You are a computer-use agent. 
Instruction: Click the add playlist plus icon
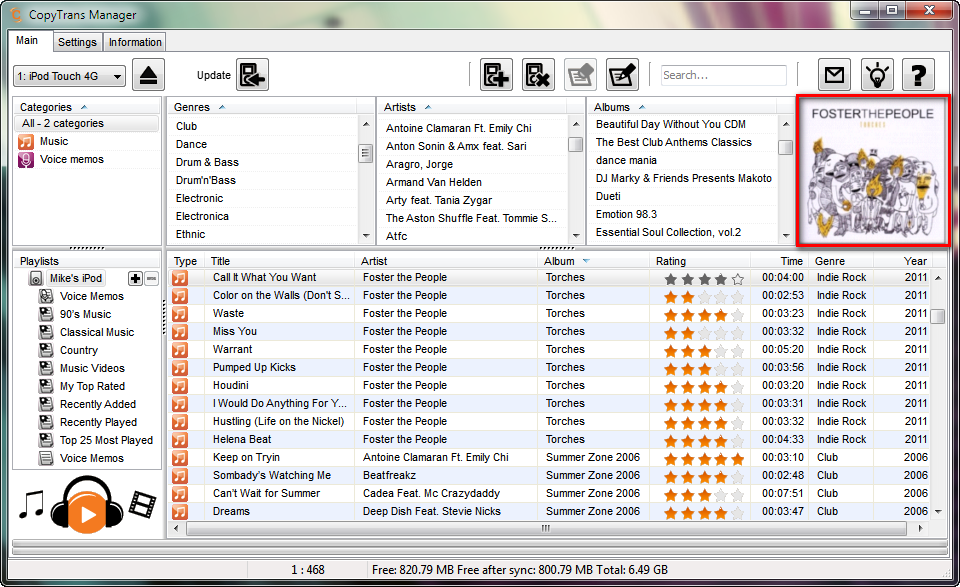(135, 279)
